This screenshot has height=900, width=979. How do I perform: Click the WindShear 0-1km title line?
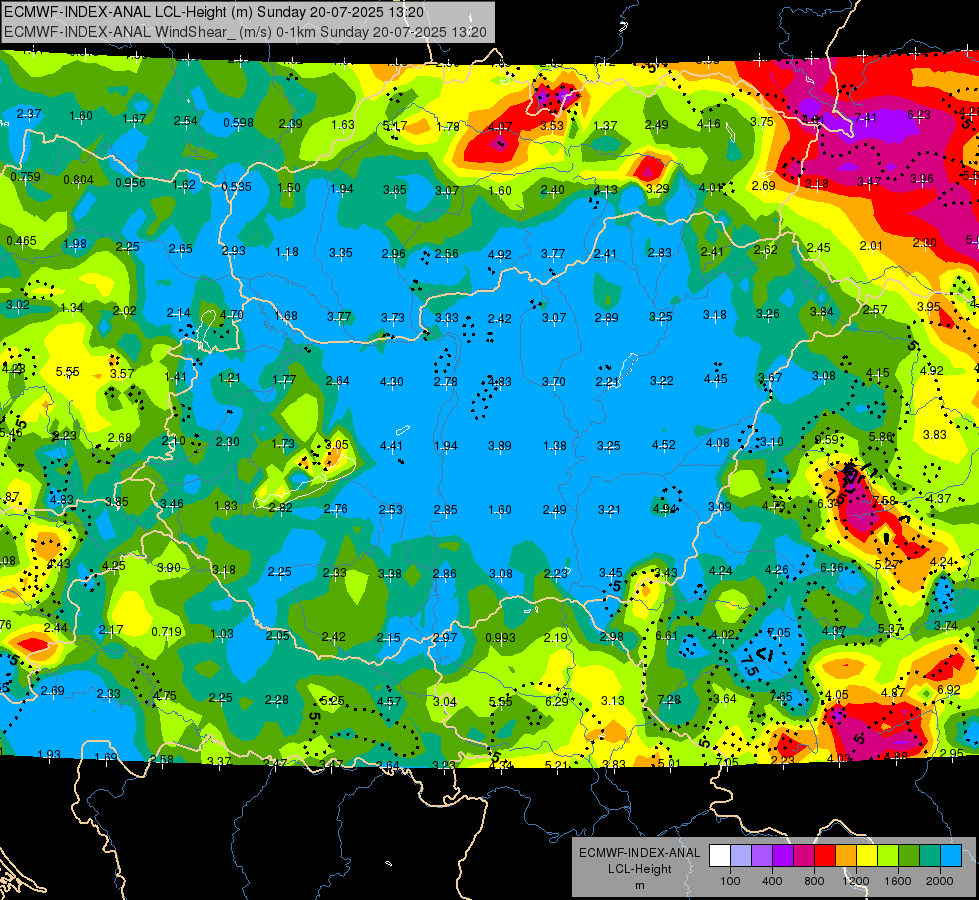pyautogui.click(x=245, y=32)
